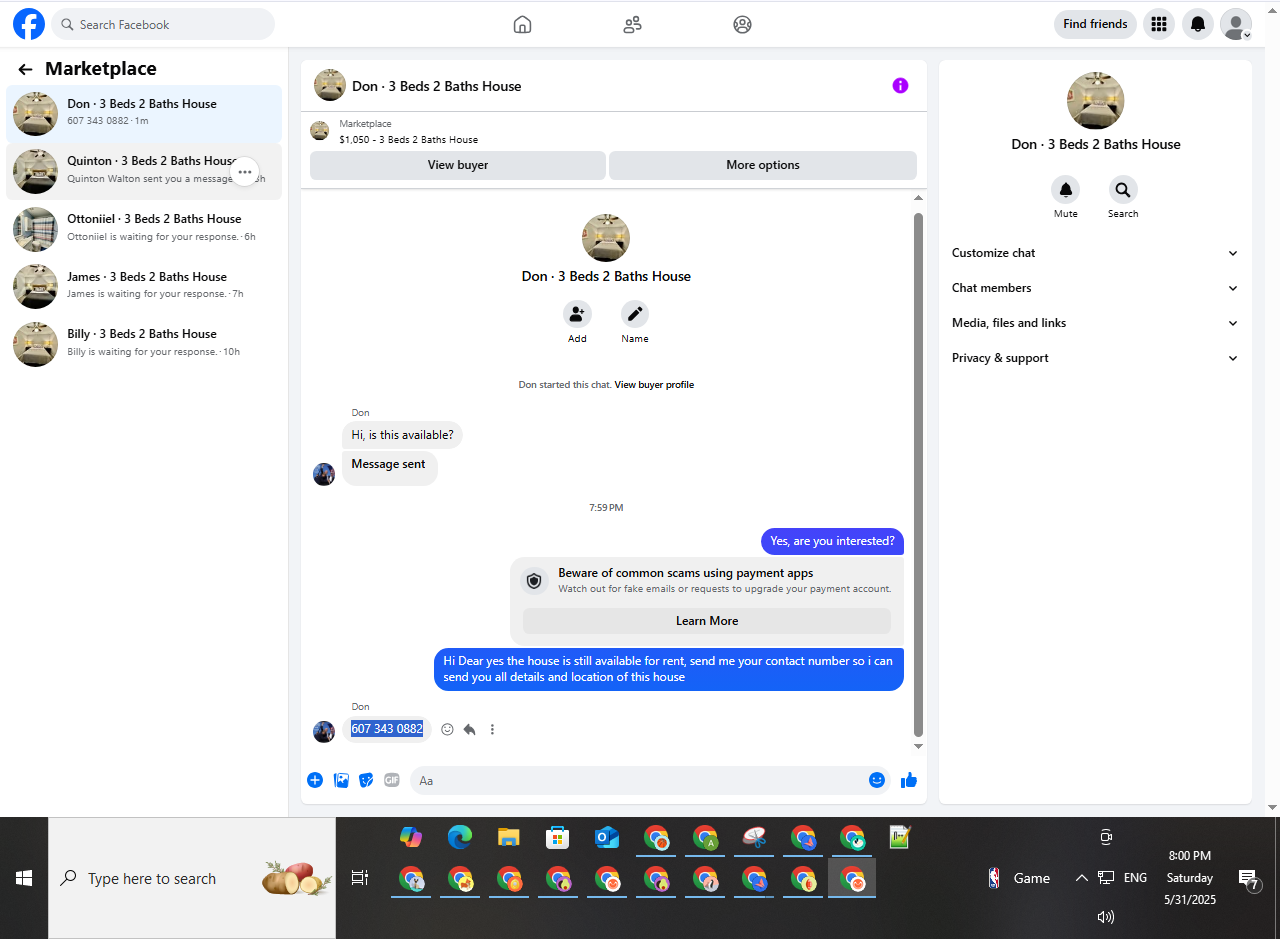Open the plus more actions icon in composer

click(x=315, y=780)
